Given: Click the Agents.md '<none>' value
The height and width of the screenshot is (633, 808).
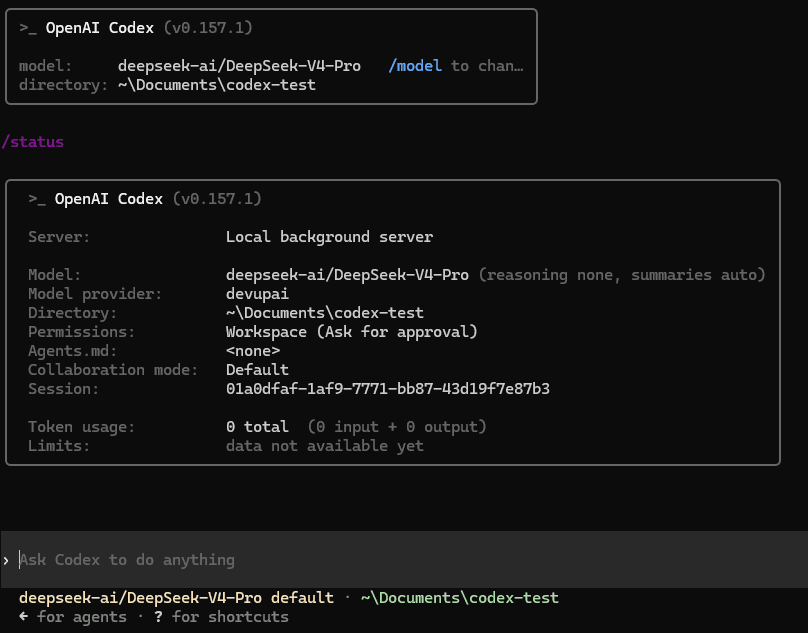Looking at the screenshot, I should click(x=253, y=351).
